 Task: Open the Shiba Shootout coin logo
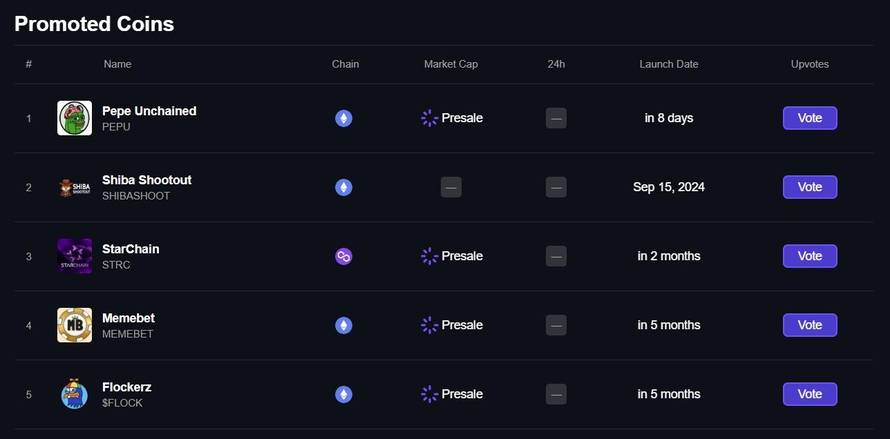click(74, 187)
